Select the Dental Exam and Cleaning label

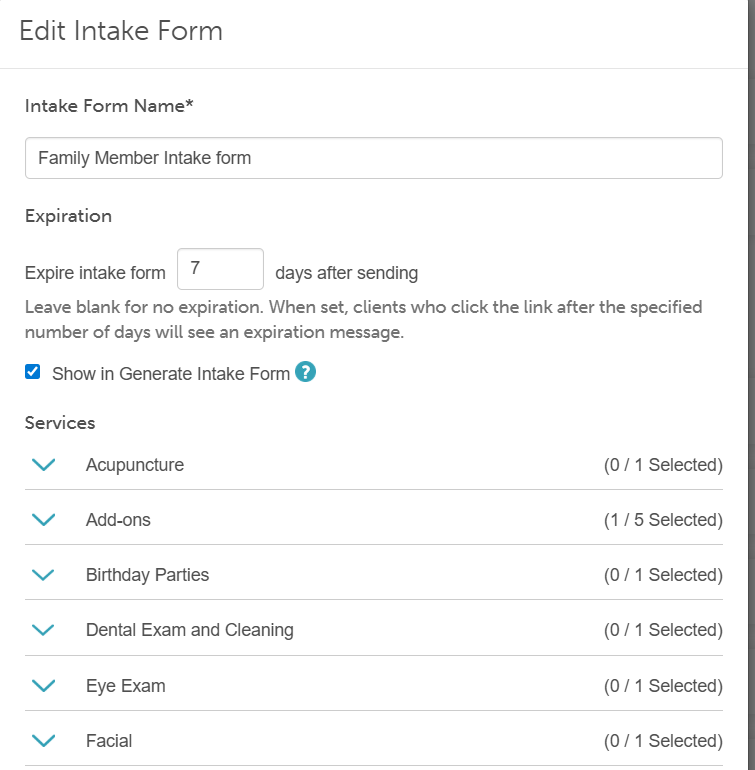pos(190,630)
